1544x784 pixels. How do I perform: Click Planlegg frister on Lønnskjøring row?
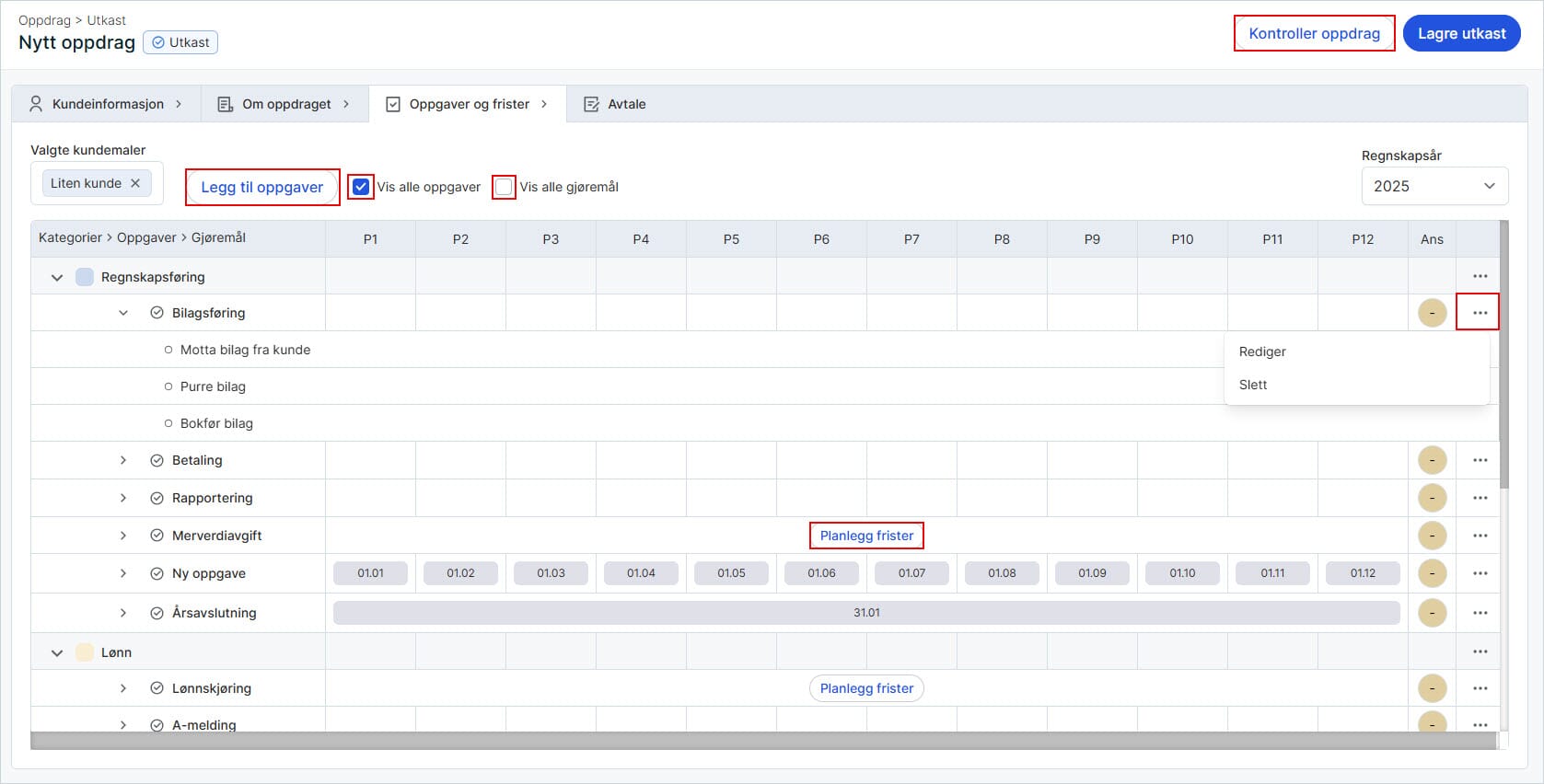[x=865, y=688]
